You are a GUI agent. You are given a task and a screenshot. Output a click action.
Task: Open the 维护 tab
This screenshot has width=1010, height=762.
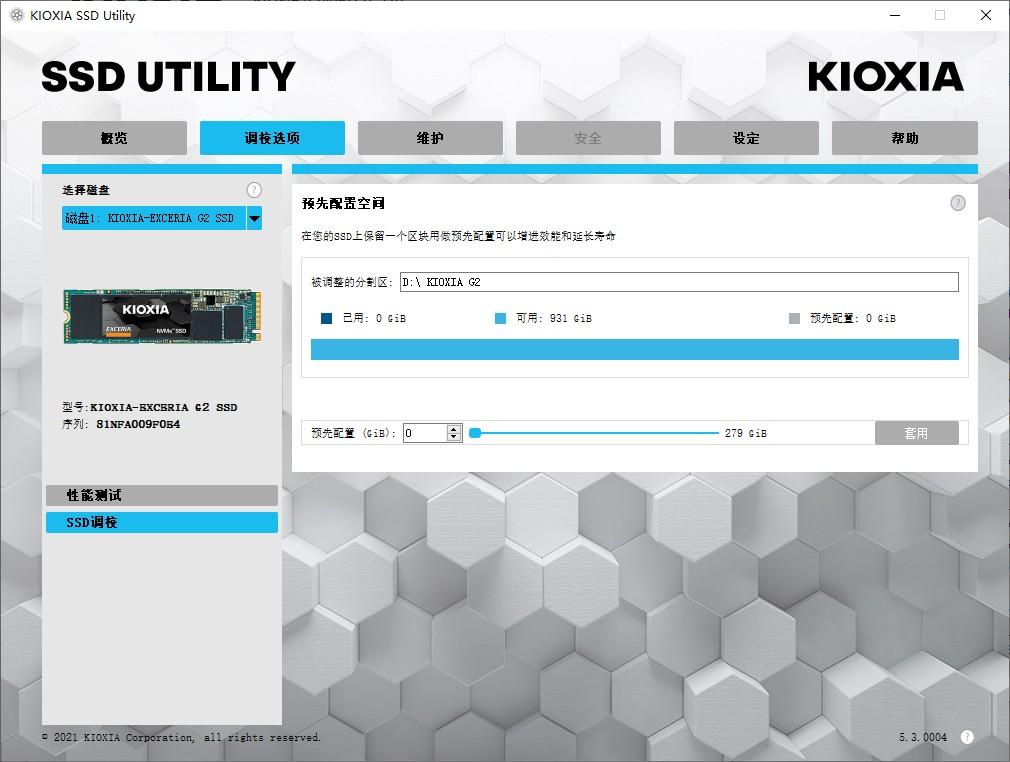click(430, 138)
